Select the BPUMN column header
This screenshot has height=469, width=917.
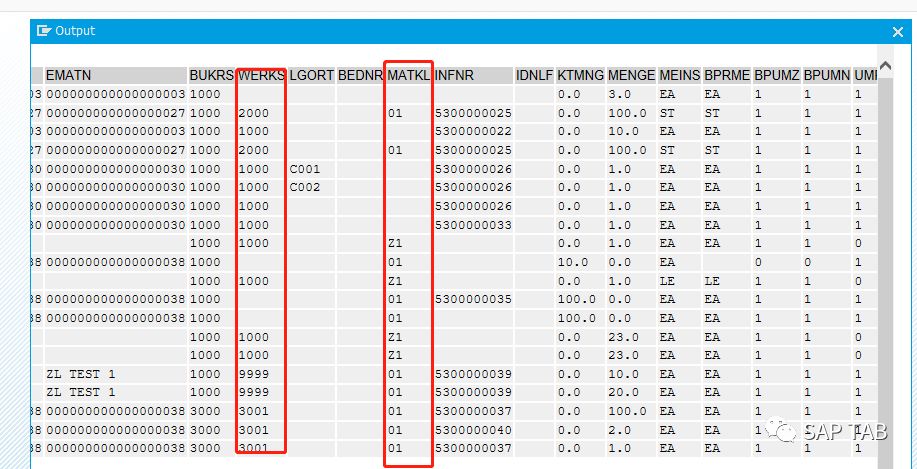[826, 75]
